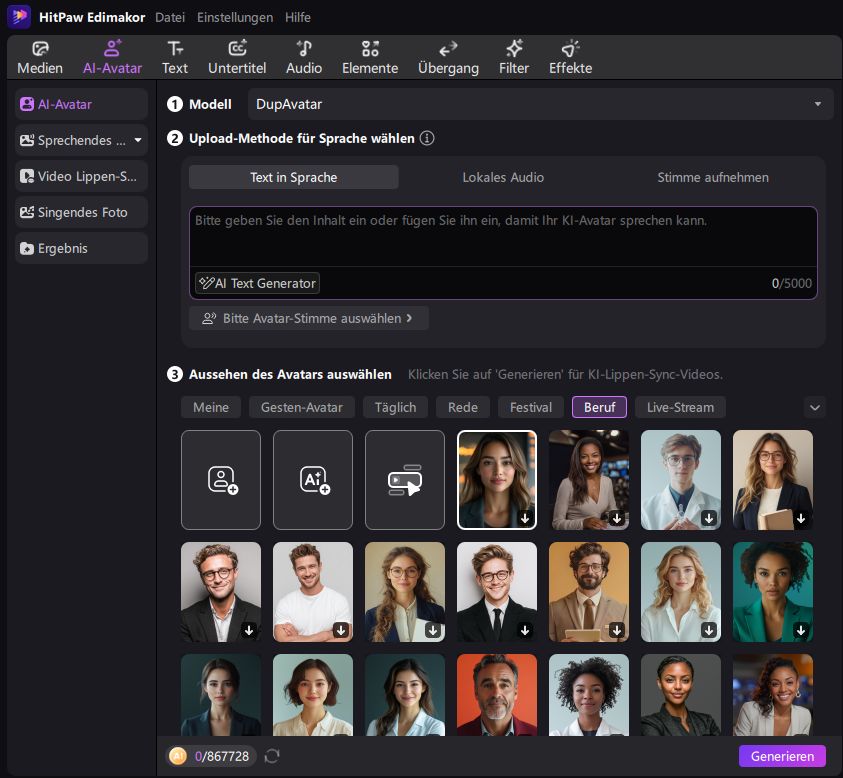Screen dimensions: 843x778
Task: Open the Singendes Foto sidebar tab
Action: [x=81, y=212]
